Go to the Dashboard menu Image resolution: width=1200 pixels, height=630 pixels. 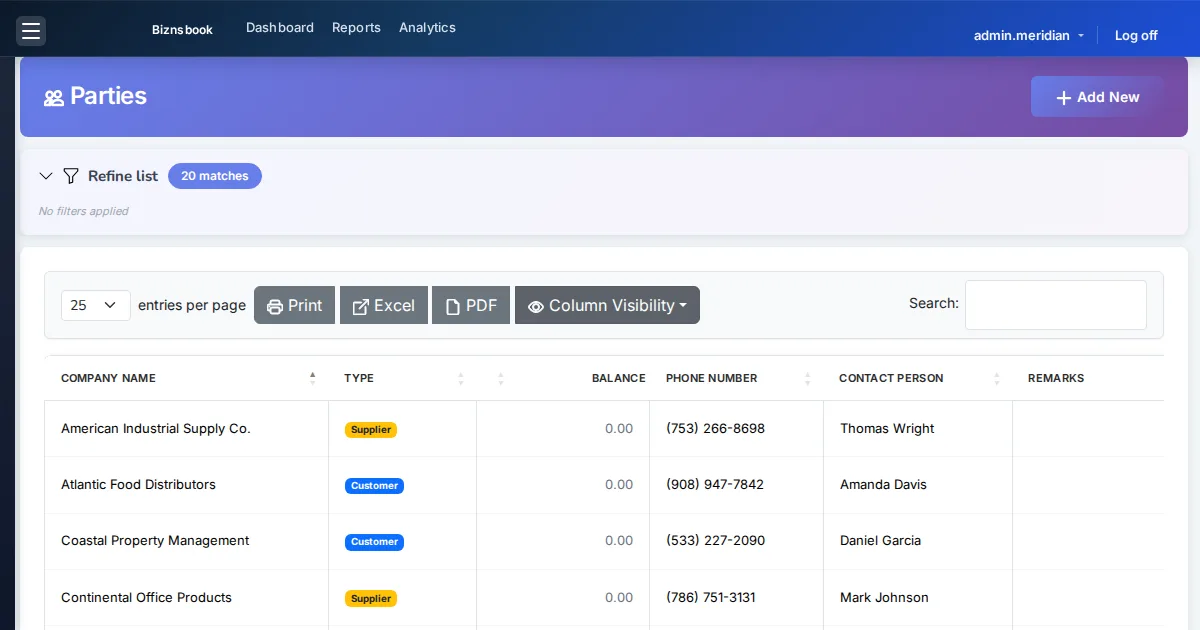280,28
